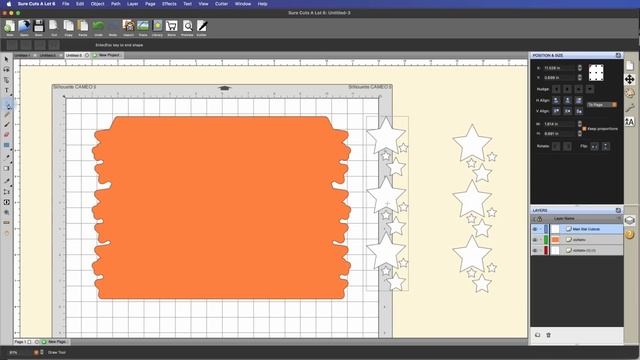Open the Effects menu
The image size is (640, 360).
tap(169, 4)
